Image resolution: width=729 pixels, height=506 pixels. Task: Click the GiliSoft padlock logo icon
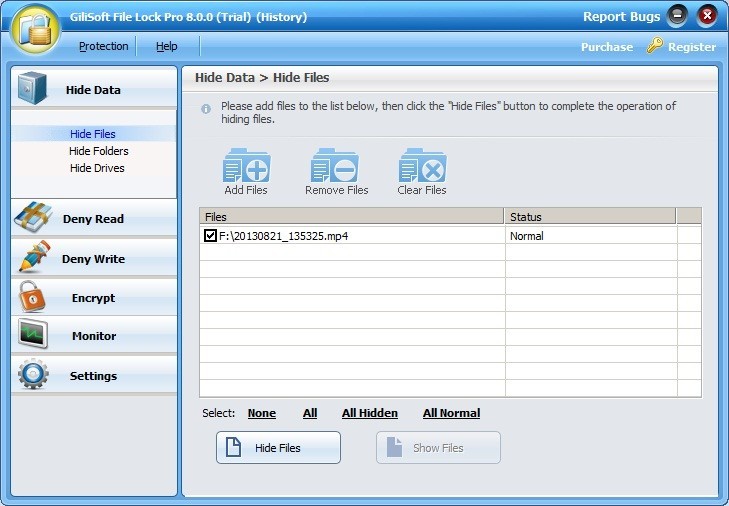35,29
